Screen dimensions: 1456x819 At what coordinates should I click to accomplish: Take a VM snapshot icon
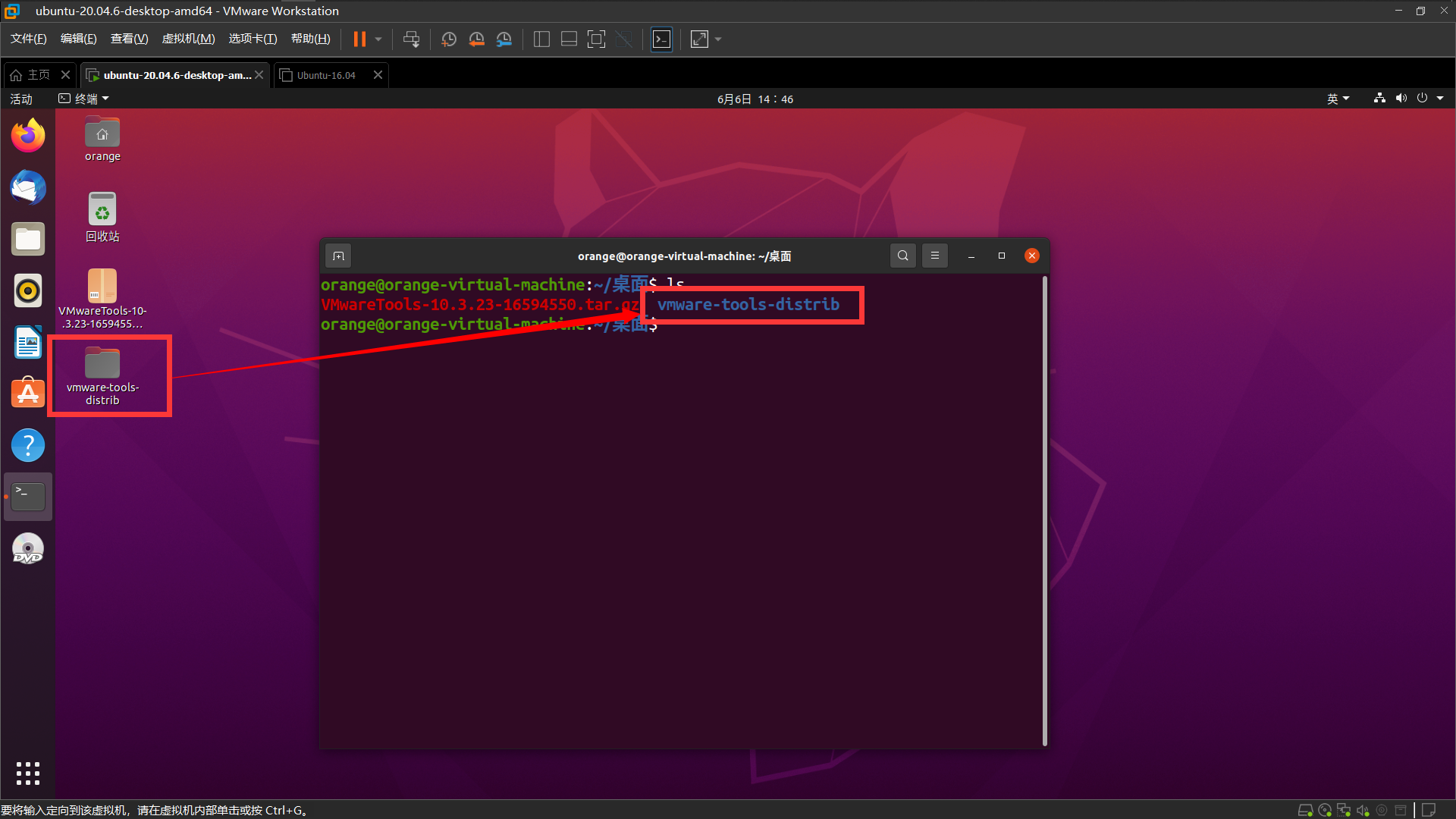(449, 39)
